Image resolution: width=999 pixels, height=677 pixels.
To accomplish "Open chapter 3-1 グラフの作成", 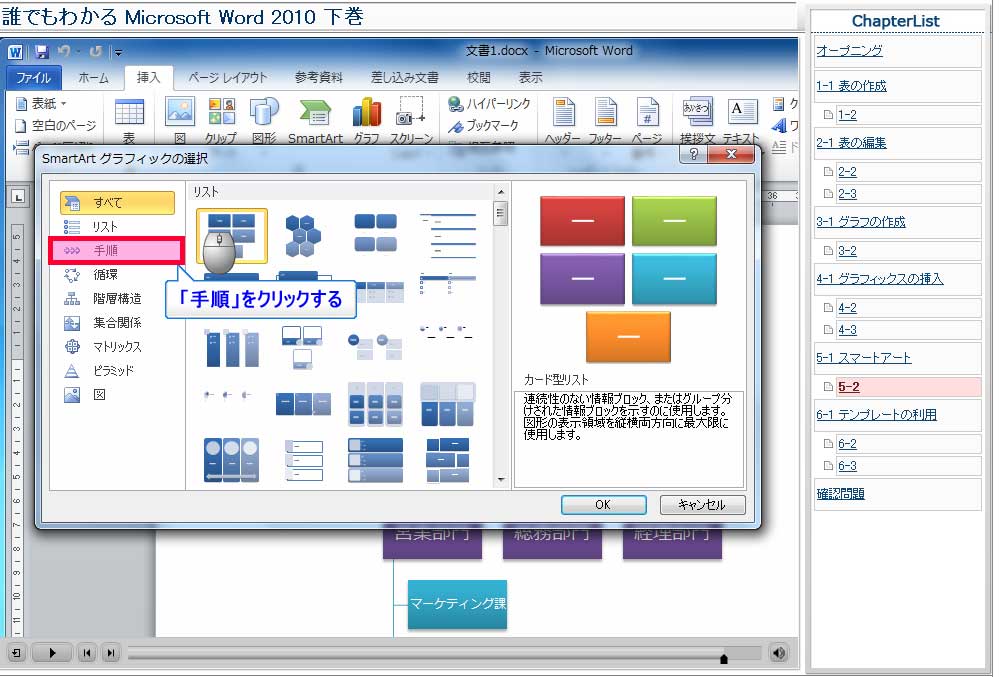I will pyautogui.click(x=861, y=222).
